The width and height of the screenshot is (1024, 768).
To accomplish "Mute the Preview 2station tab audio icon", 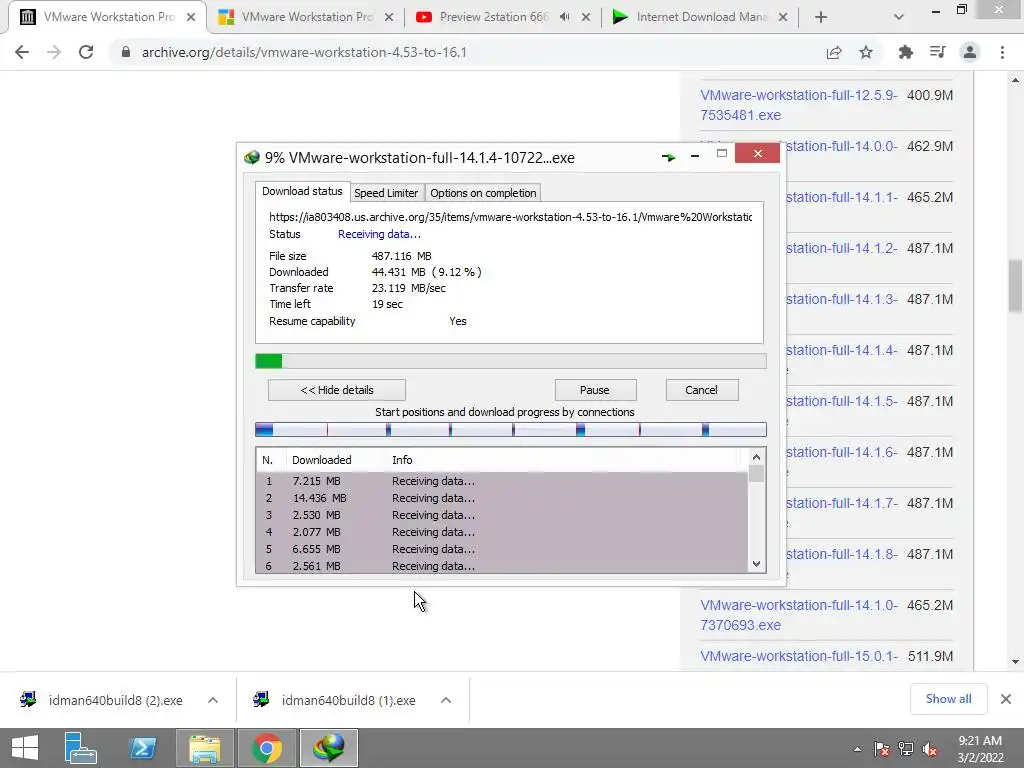I will coord(564,17).
